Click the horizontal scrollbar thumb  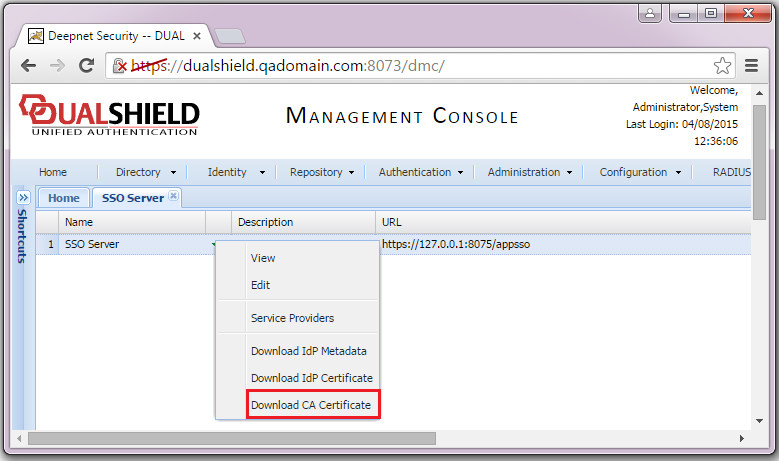click(230, 438)
